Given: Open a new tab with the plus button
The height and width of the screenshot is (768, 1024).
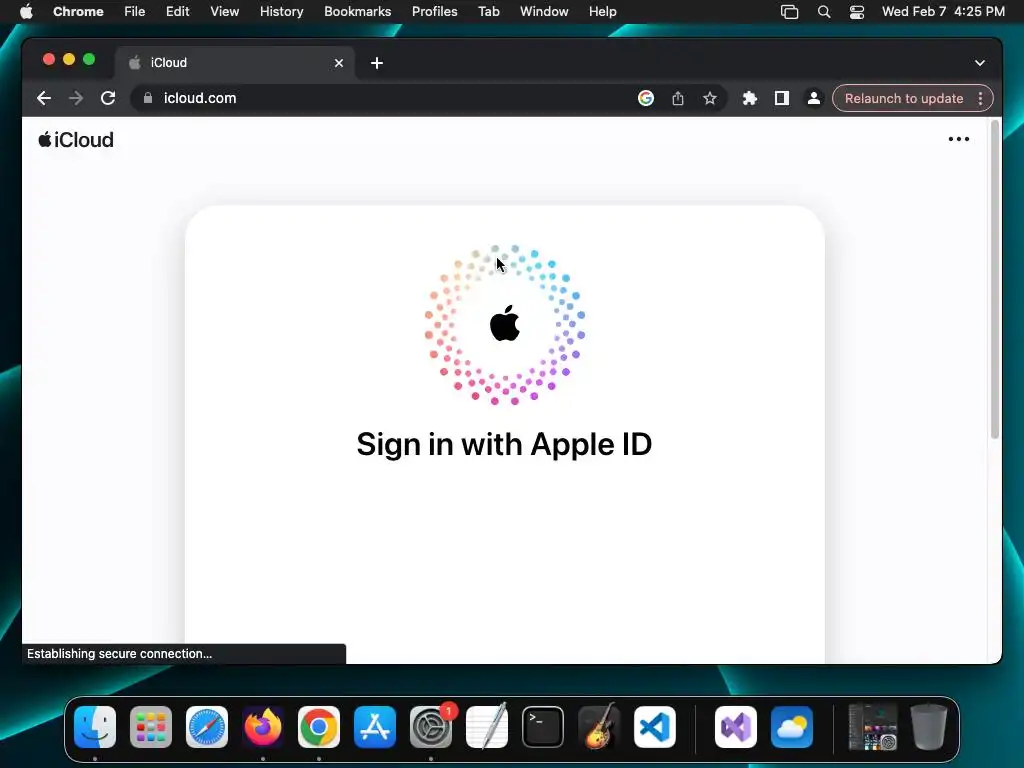Looking at the screenshot, I should [377, 63].
